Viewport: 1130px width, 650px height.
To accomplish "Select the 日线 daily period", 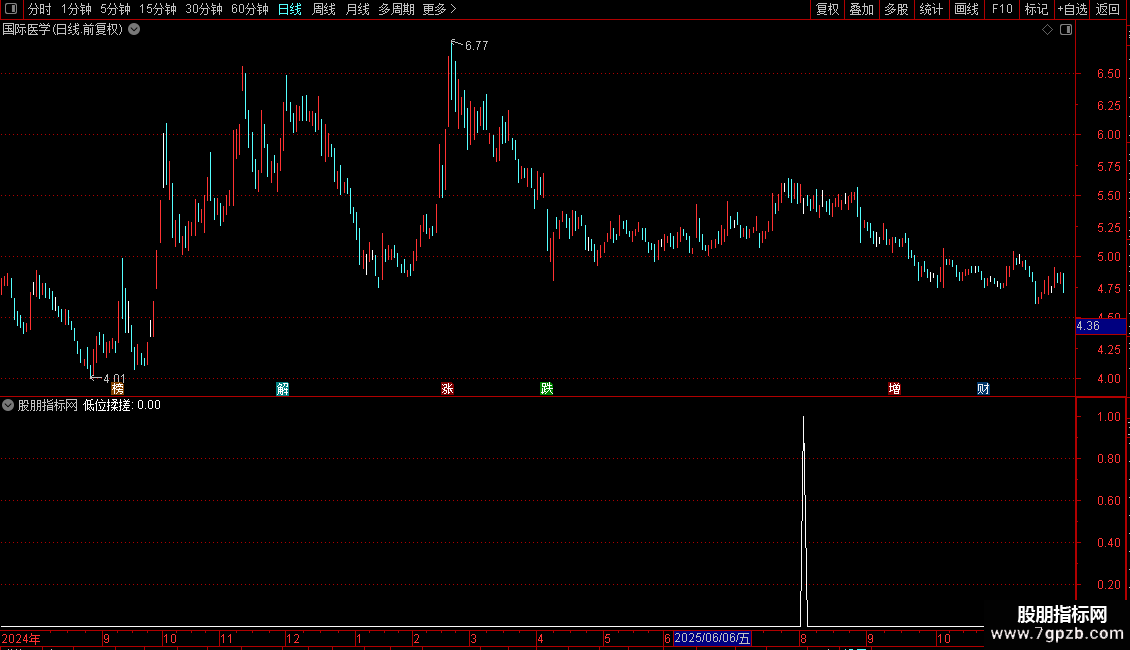I will pyautogui.click(x=290, y=9).
